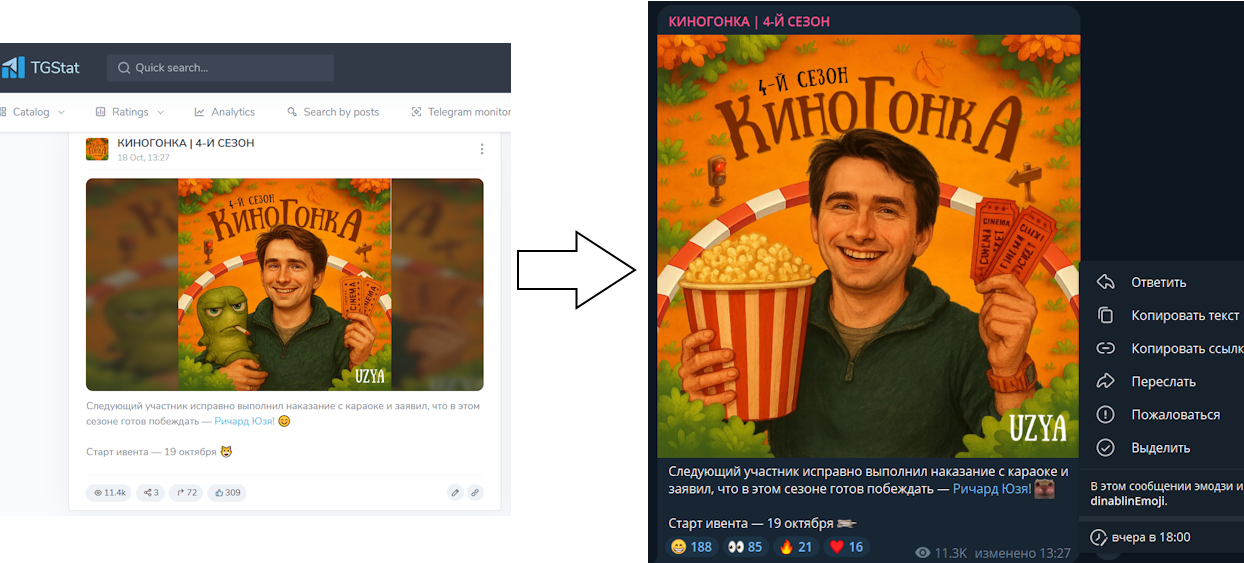The image size is (1244, 563).
Task: Click the Catalog grid icon
Action: coord(1,112)
